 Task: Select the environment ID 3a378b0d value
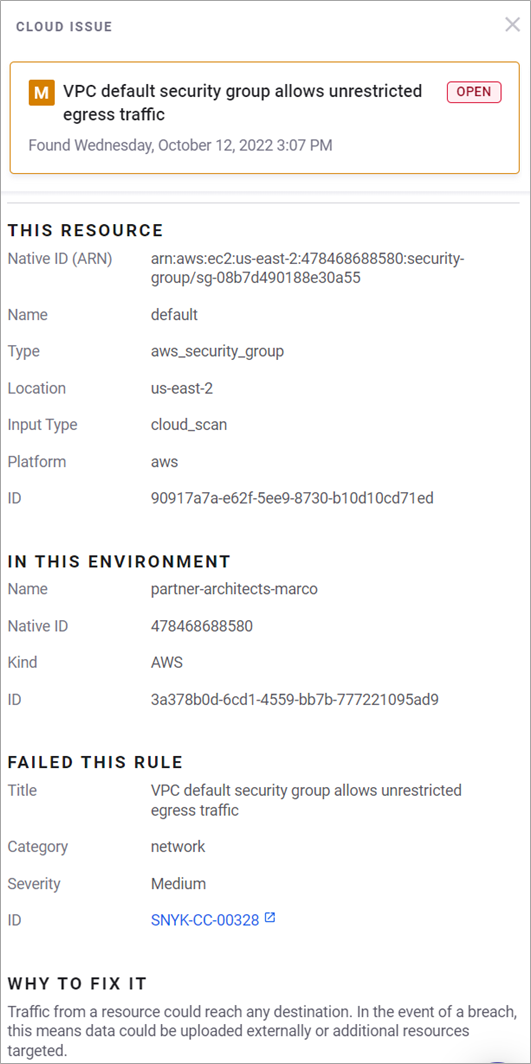point(294,699)
